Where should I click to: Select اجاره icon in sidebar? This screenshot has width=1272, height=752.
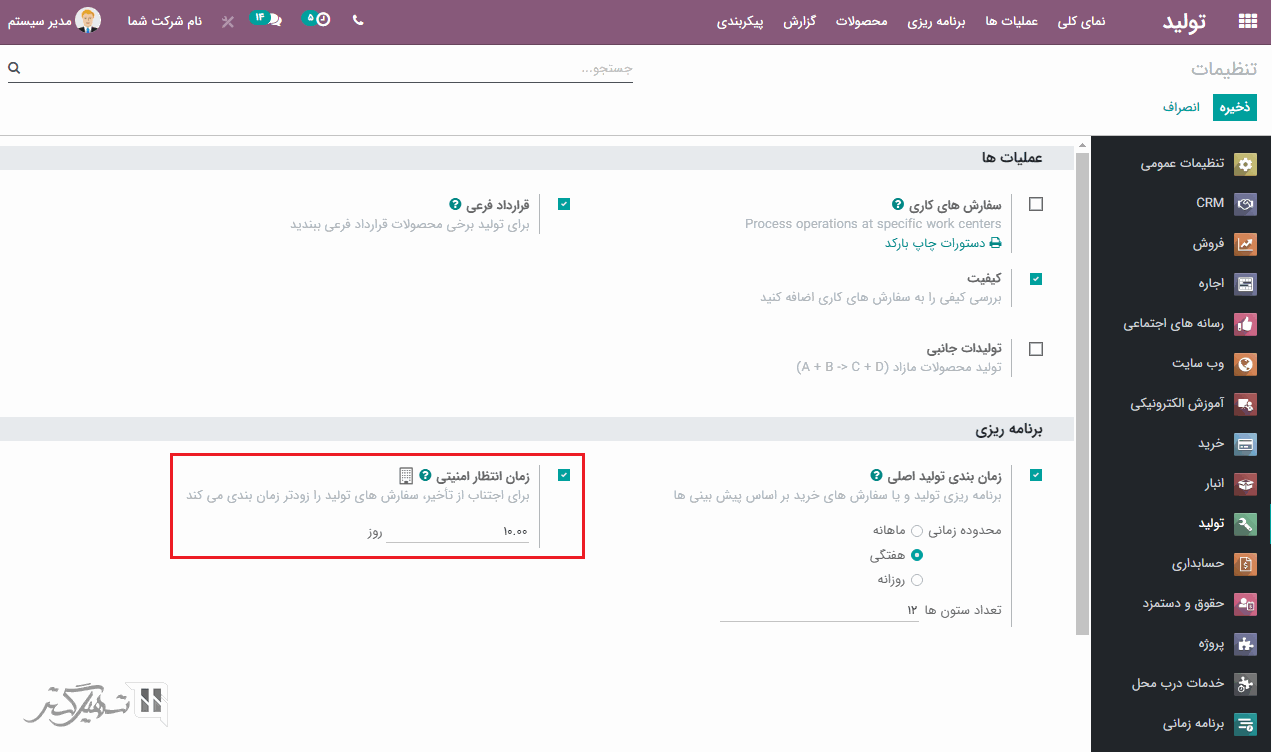tap(1245, 284)
